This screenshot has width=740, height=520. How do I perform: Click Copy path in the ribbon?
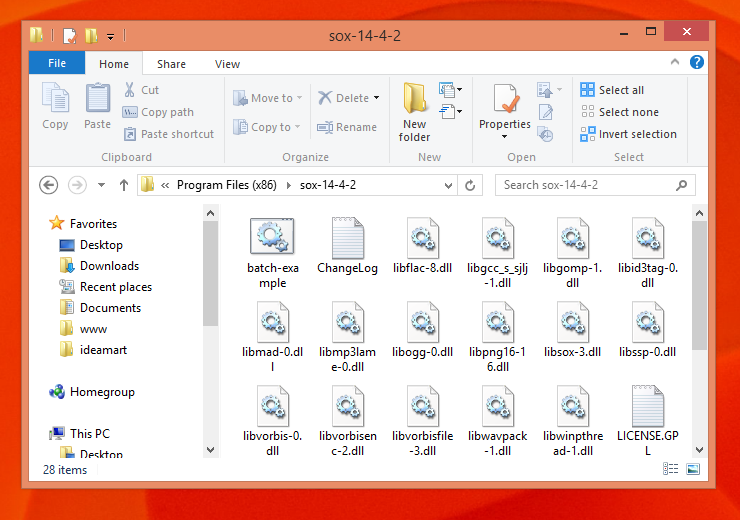[158, 112]
